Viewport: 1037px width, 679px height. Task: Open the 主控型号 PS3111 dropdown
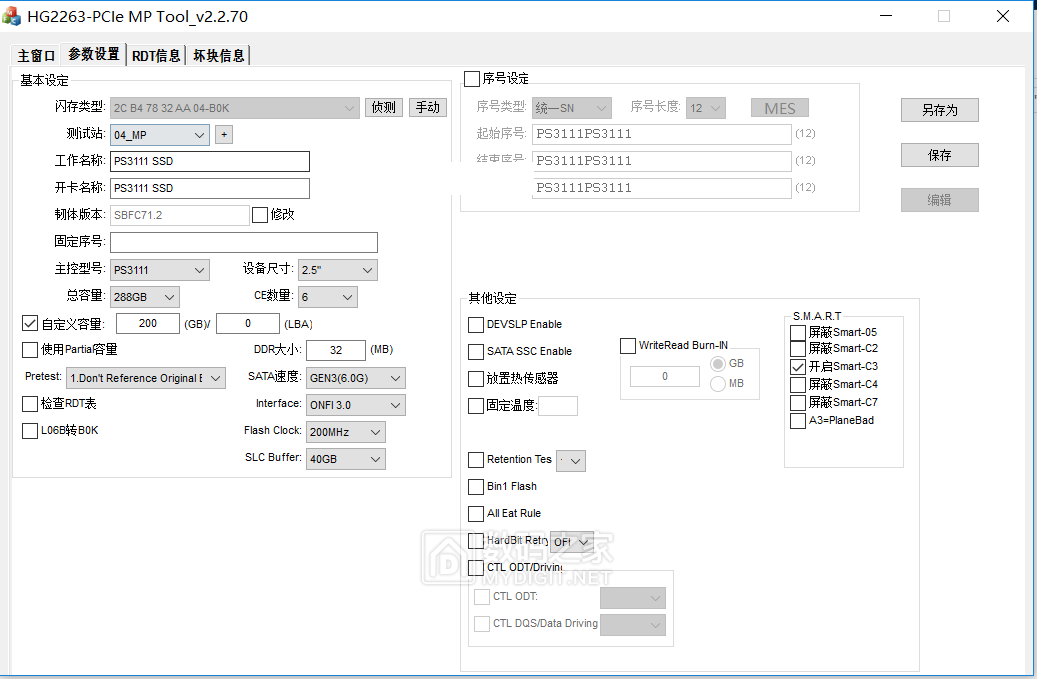[x=159, y=270]
